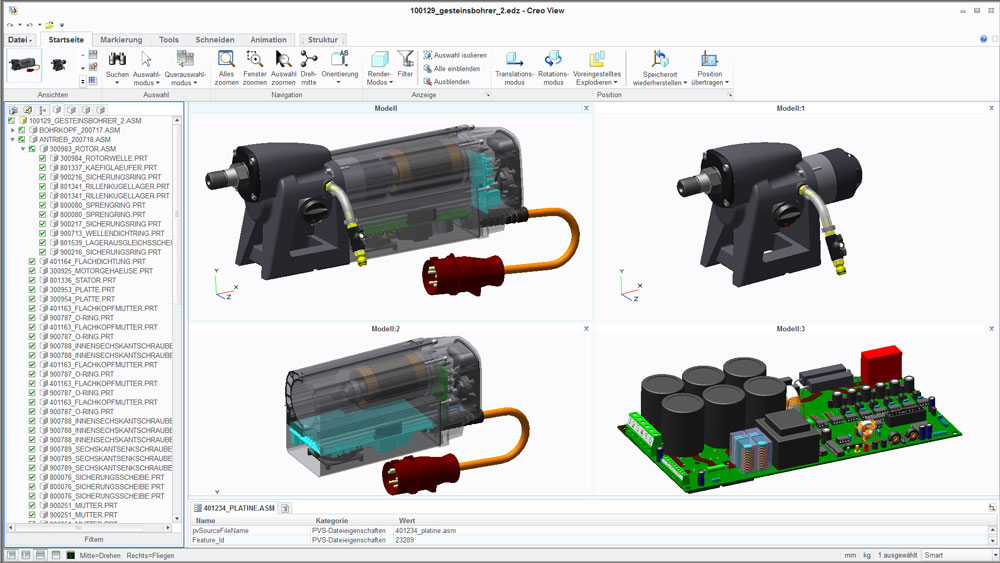Image resolution: width=1000 pixels, height=563 pixels.
Task: Uncheck the 300984_ROTORWELLE.PRT checkbox
Action: tap(43, 158)
